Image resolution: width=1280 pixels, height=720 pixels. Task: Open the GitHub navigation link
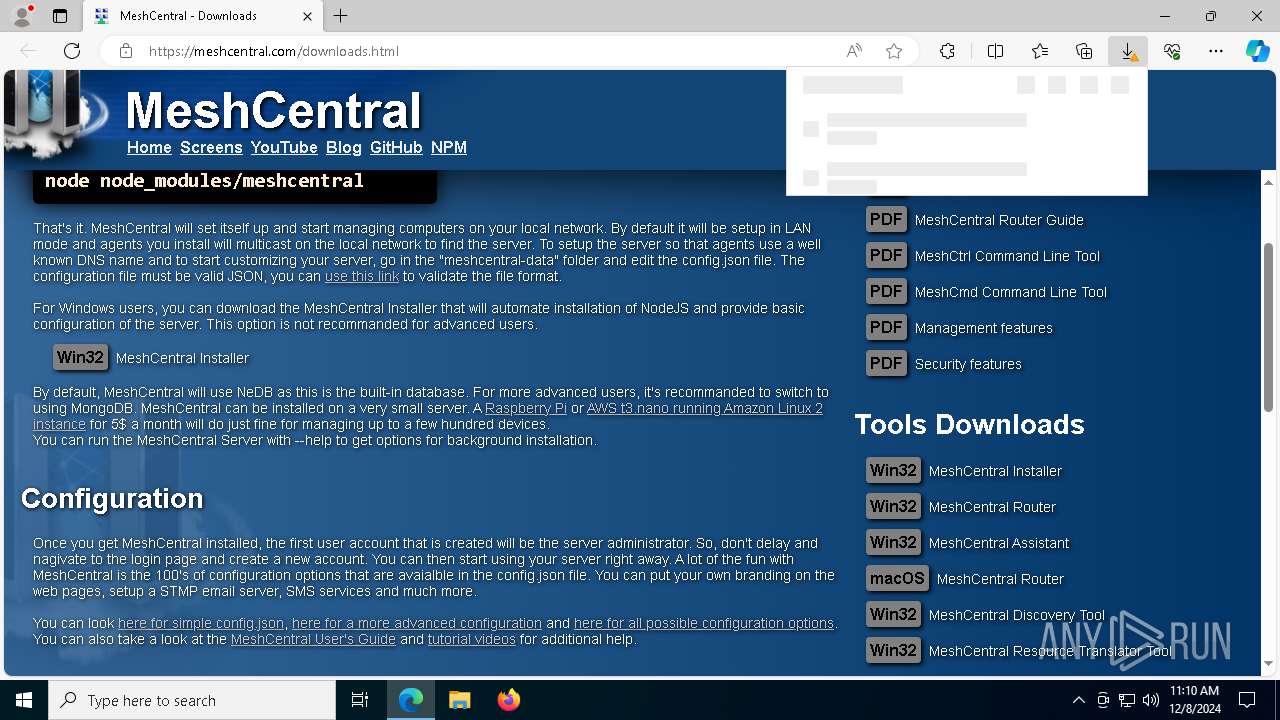click(396, 147)
